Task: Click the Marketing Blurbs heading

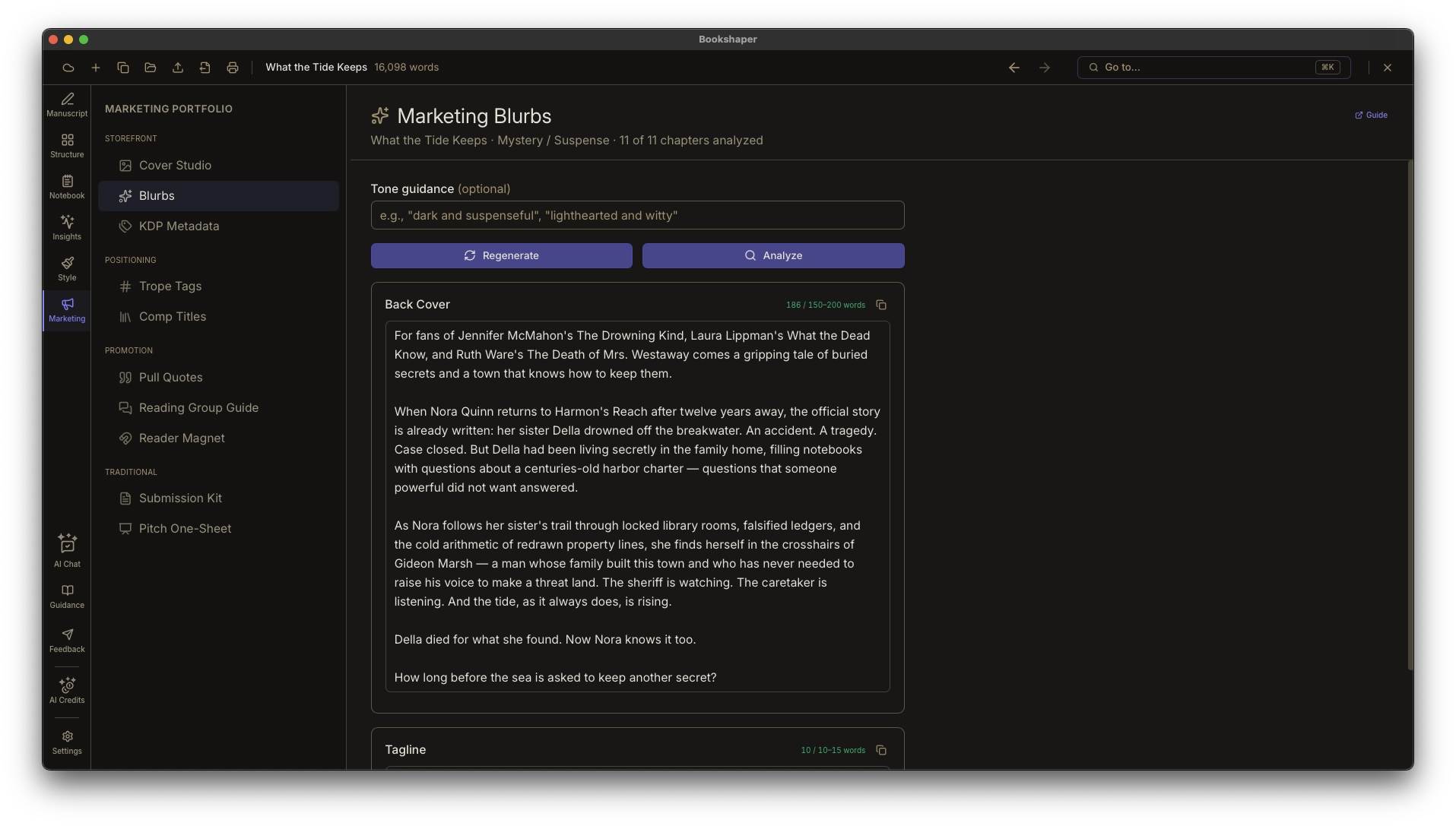Action: coord(474,116)
